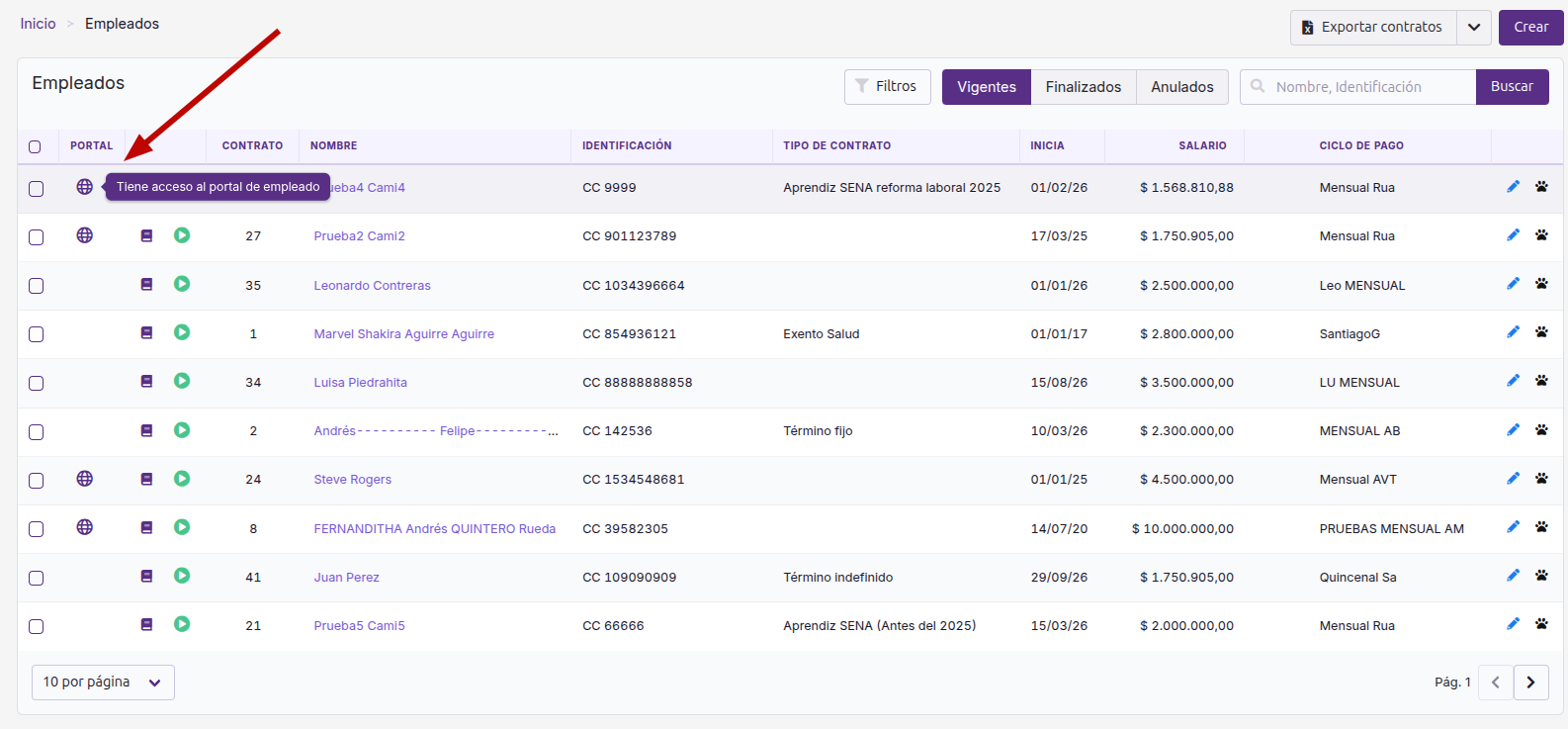Open the 10 por página selector

tap(103, 683)
